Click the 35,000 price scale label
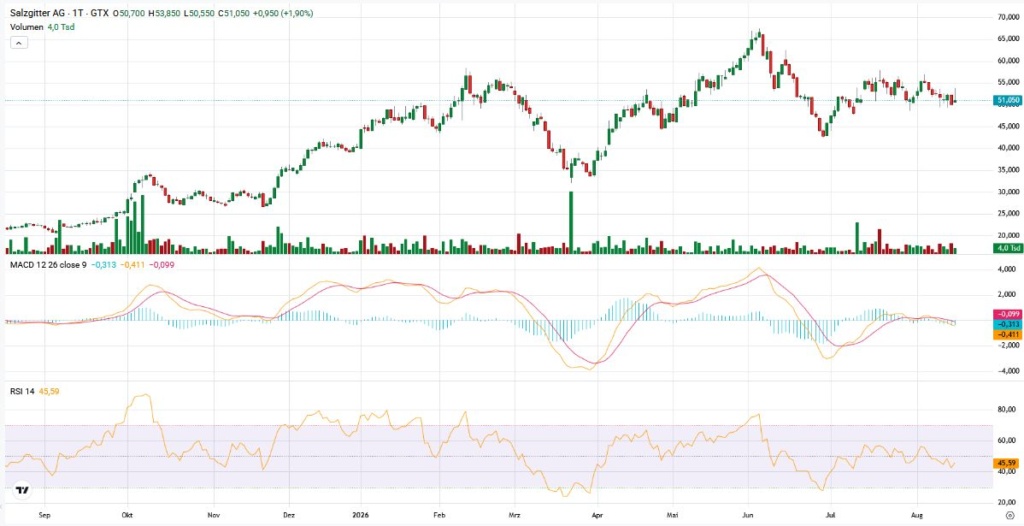This screenshot has width=1024, height=526. coord(1008,171)
